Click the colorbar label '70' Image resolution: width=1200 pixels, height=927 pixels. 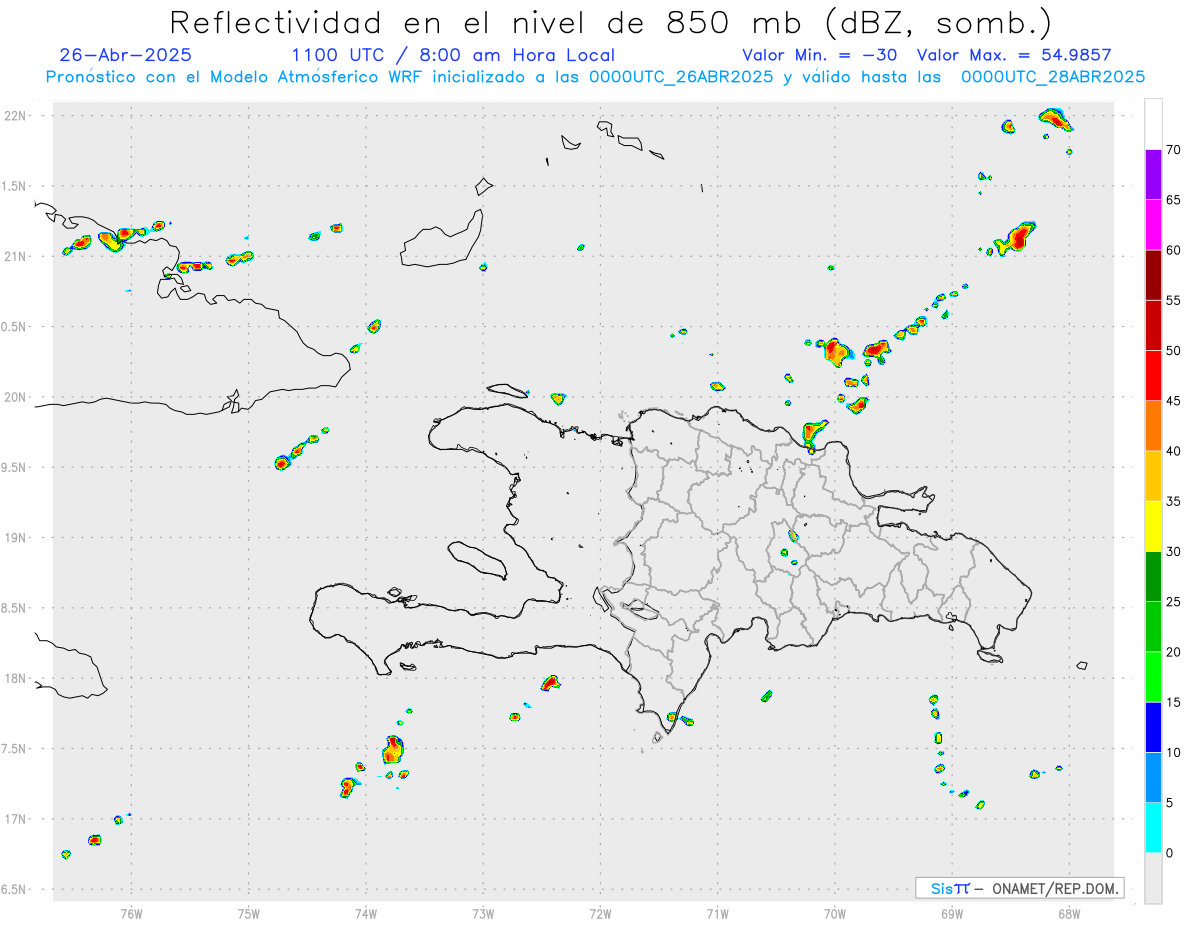1173,150
